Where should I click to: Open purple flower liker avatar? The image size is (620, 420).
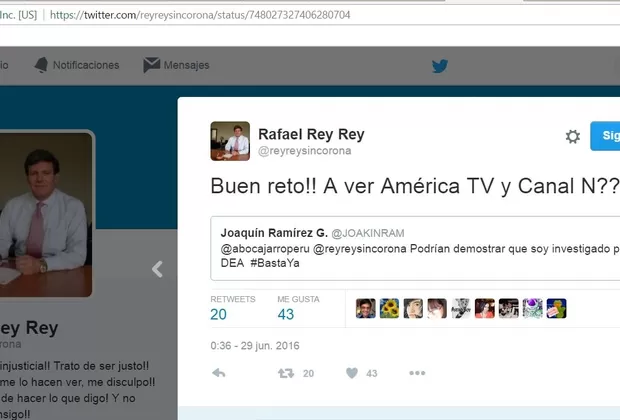point(533,308)
